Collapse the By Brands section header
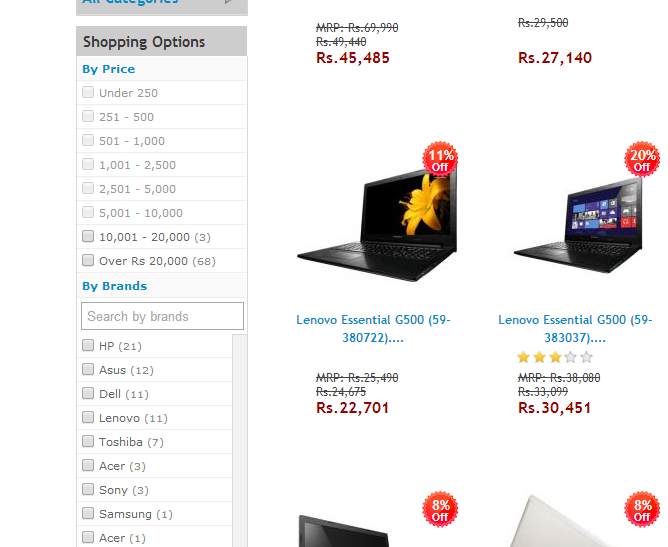Viewport: 668px width, 547px height. coord(115,286)
